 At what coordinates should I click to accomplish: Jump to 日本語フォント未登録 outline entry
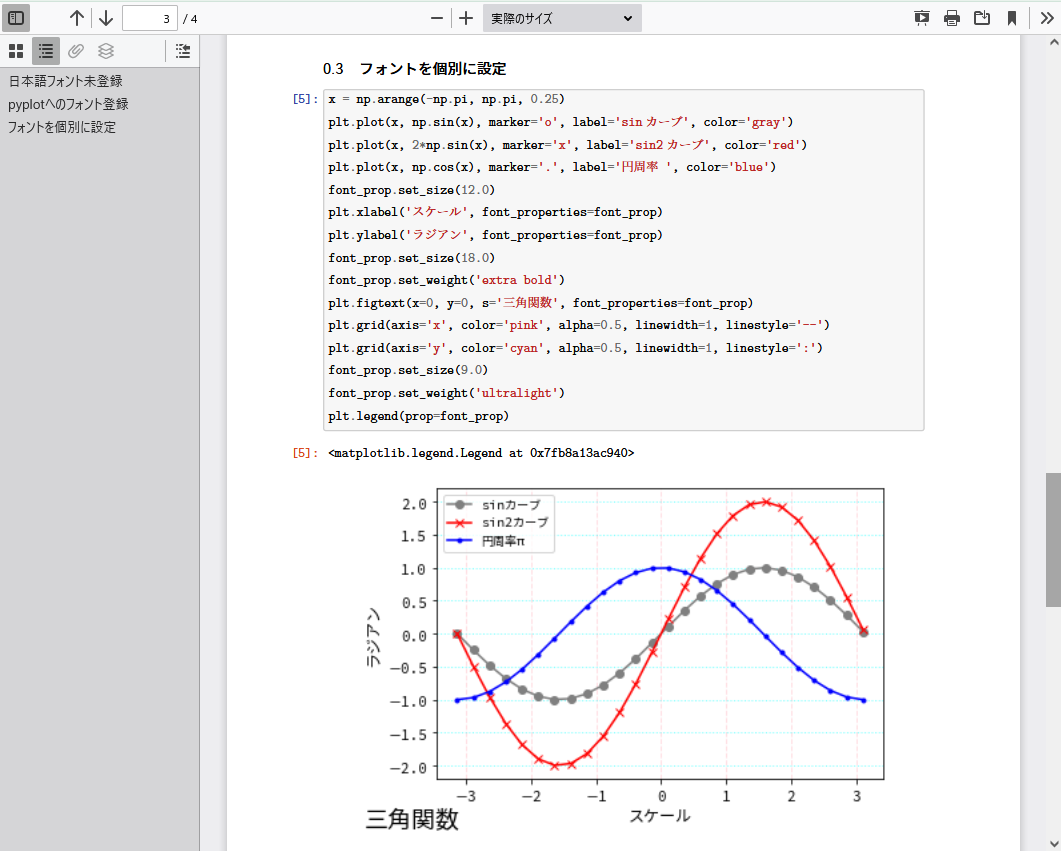[x=67, y=80]
